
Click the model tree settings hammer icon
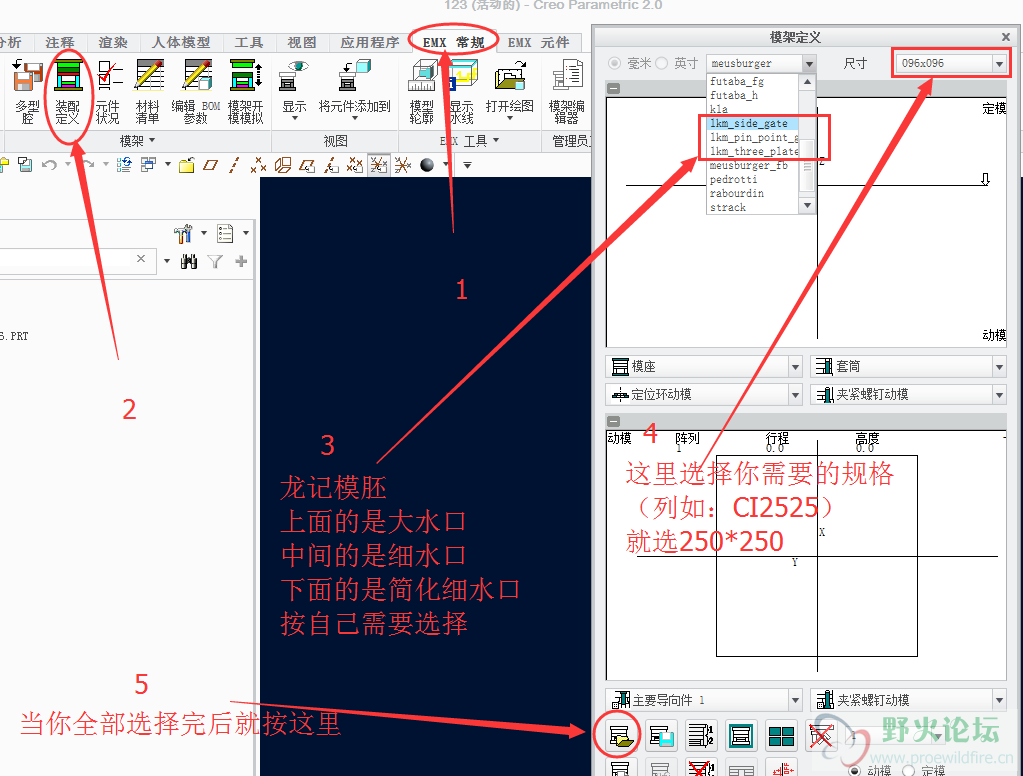(x=183, y=233)
